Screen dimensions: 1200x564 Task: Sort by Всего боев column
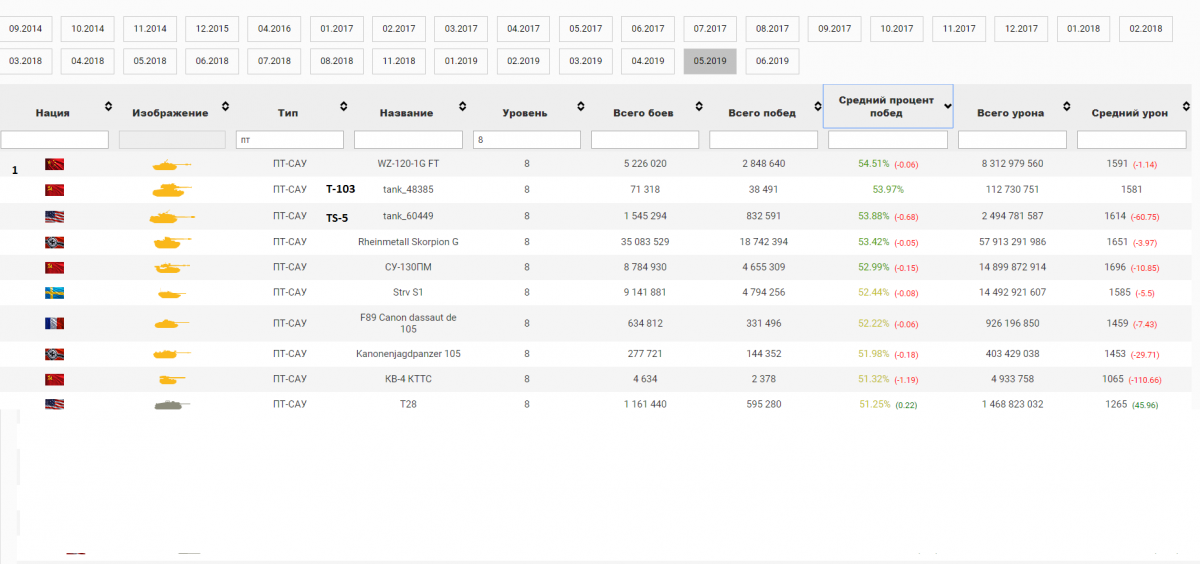tap(698, 107)
